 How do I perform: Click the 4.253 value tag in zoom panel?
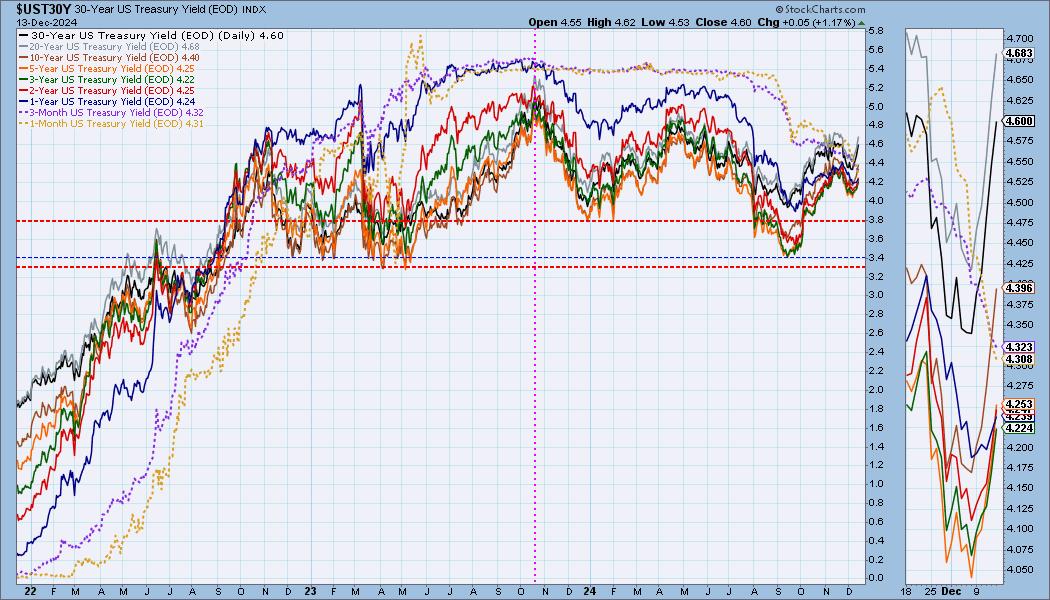pyautogui.click(x=1021, y=404)
